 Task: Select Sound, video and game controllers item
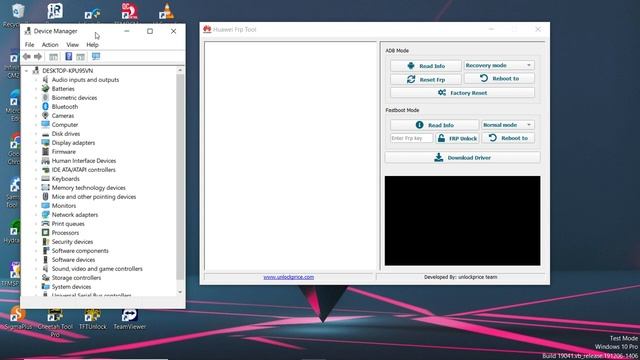[x=97, y=269]
